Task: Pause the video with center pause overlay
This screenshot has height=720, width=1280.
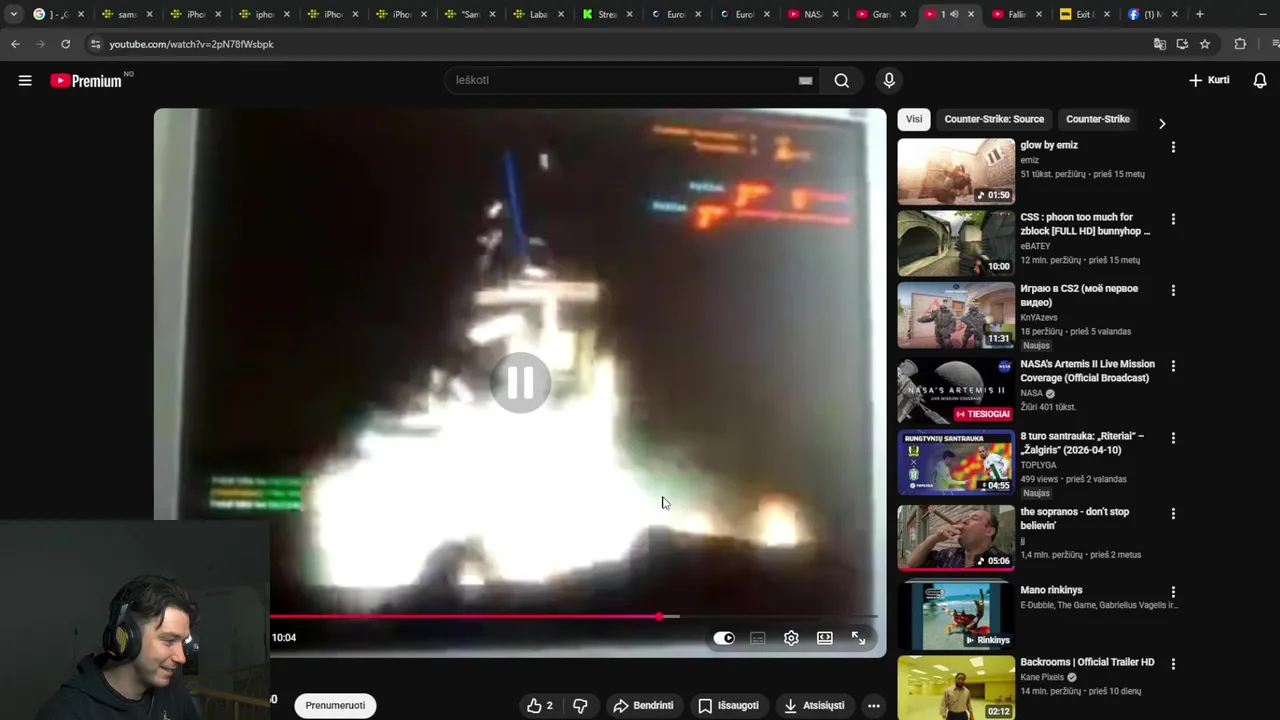Action: coord(520,382)
